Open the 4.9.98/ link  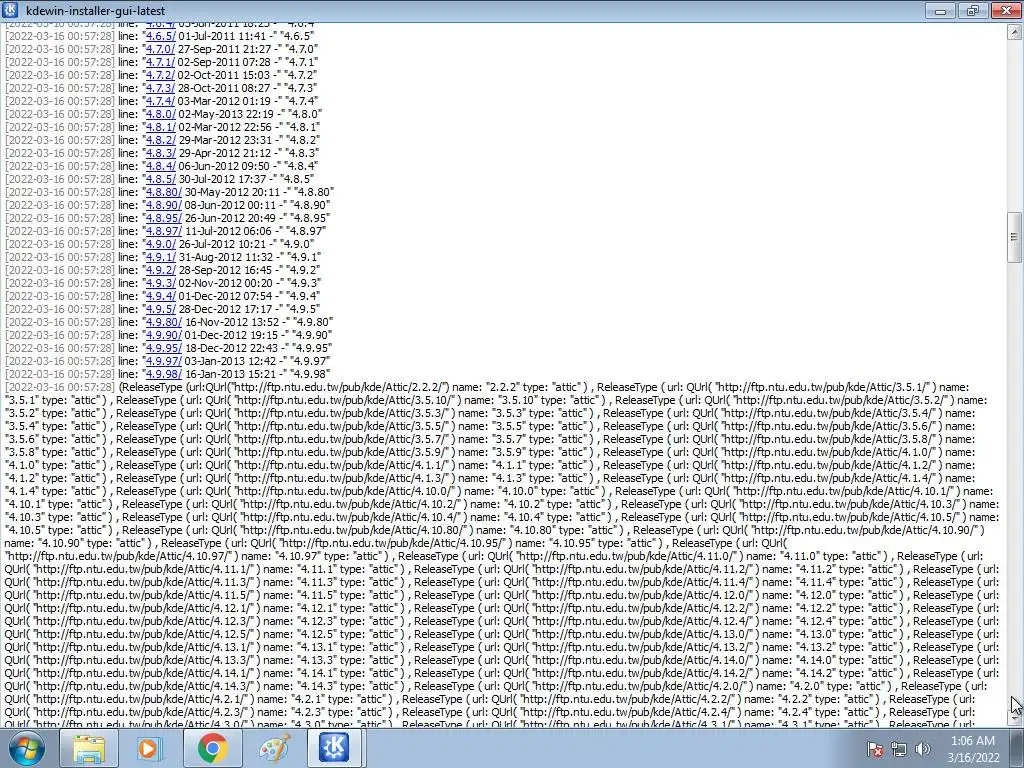coord(163,374)
